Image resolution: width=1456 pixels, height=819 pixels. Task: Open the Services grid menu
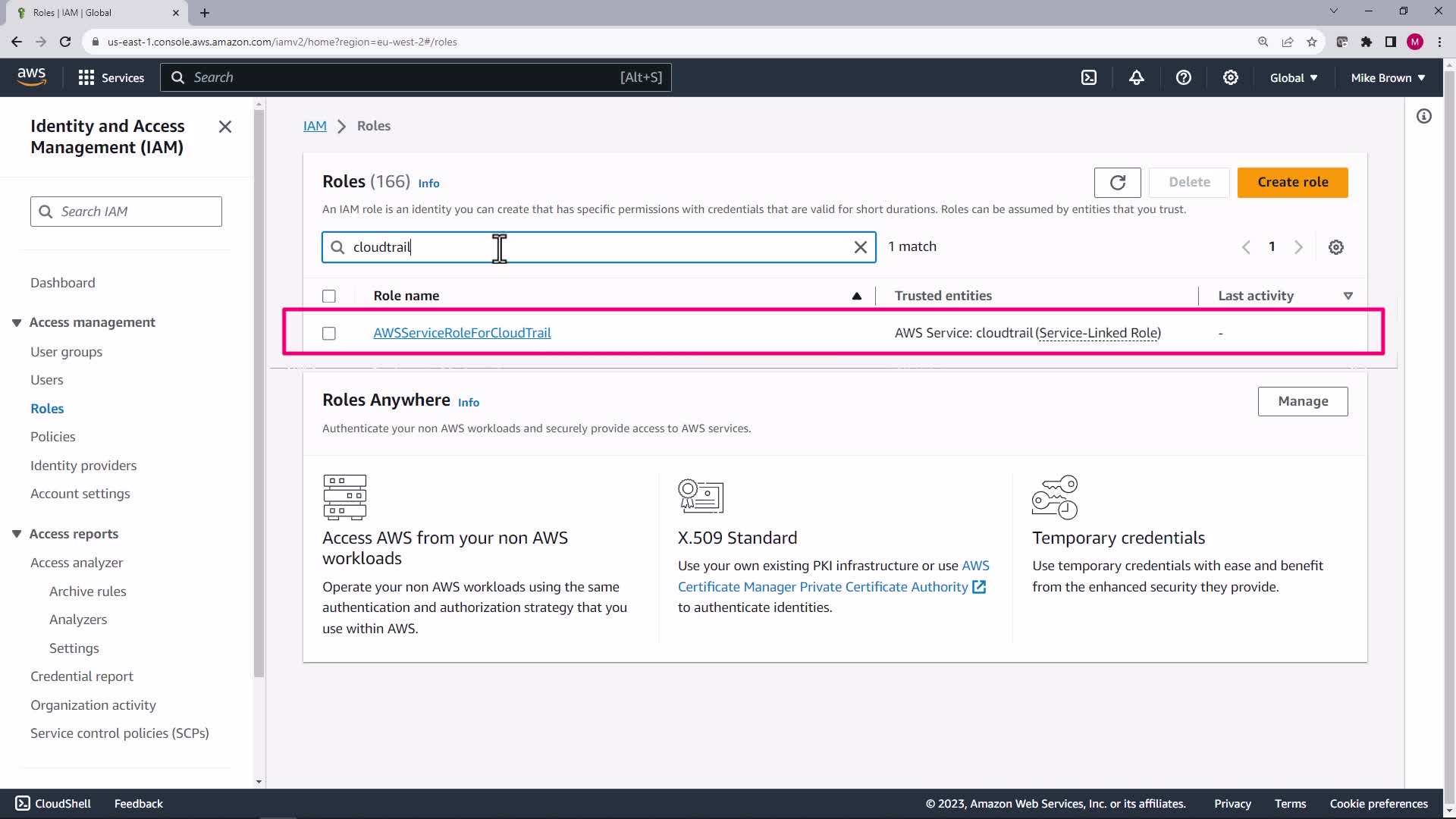(x=111, y=77)
